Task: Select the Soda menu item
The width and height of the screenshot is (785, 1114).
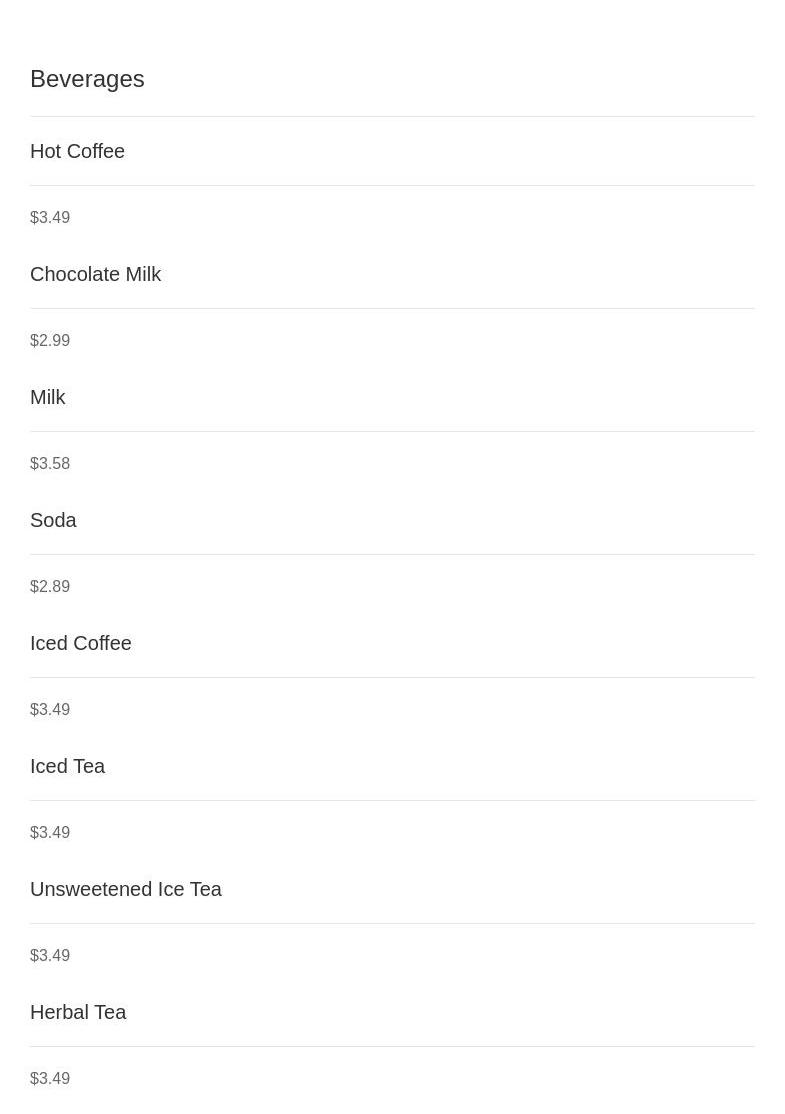Action: point(53,520)
